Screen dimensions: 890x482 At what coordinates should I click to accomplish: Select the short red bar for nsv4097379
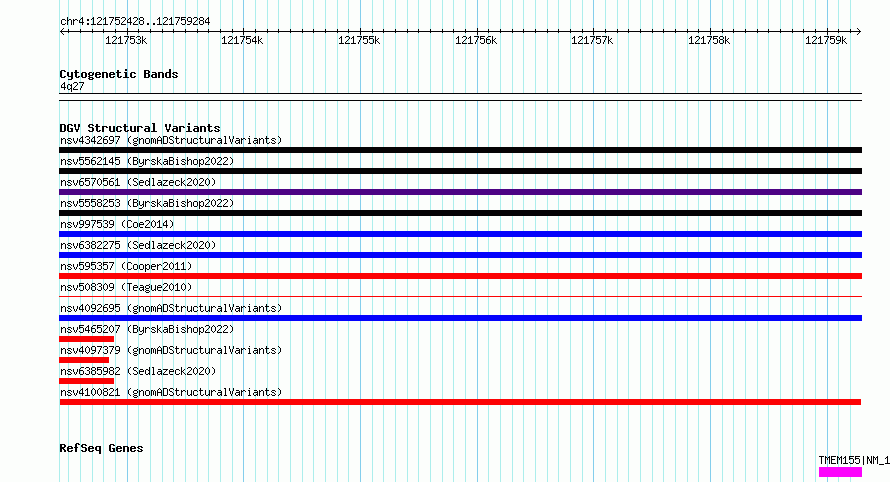pos(84,360)
